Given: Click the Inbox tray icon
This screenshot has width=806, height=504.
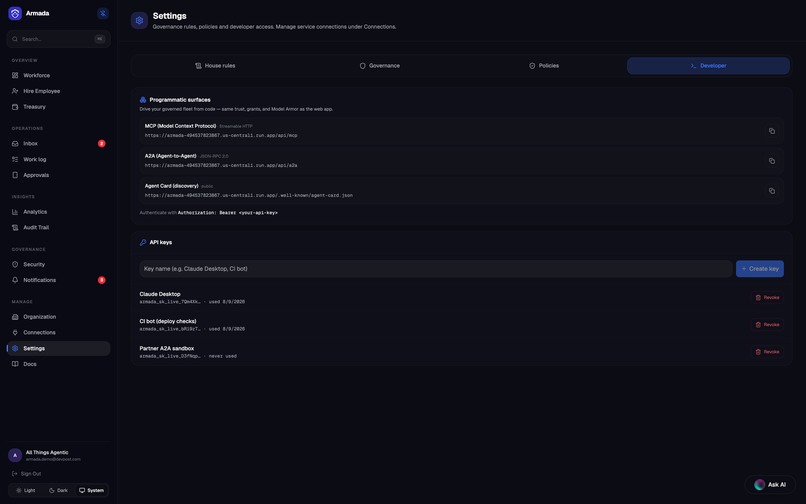Looking at the screenshot, I should (x=15, y=143).
